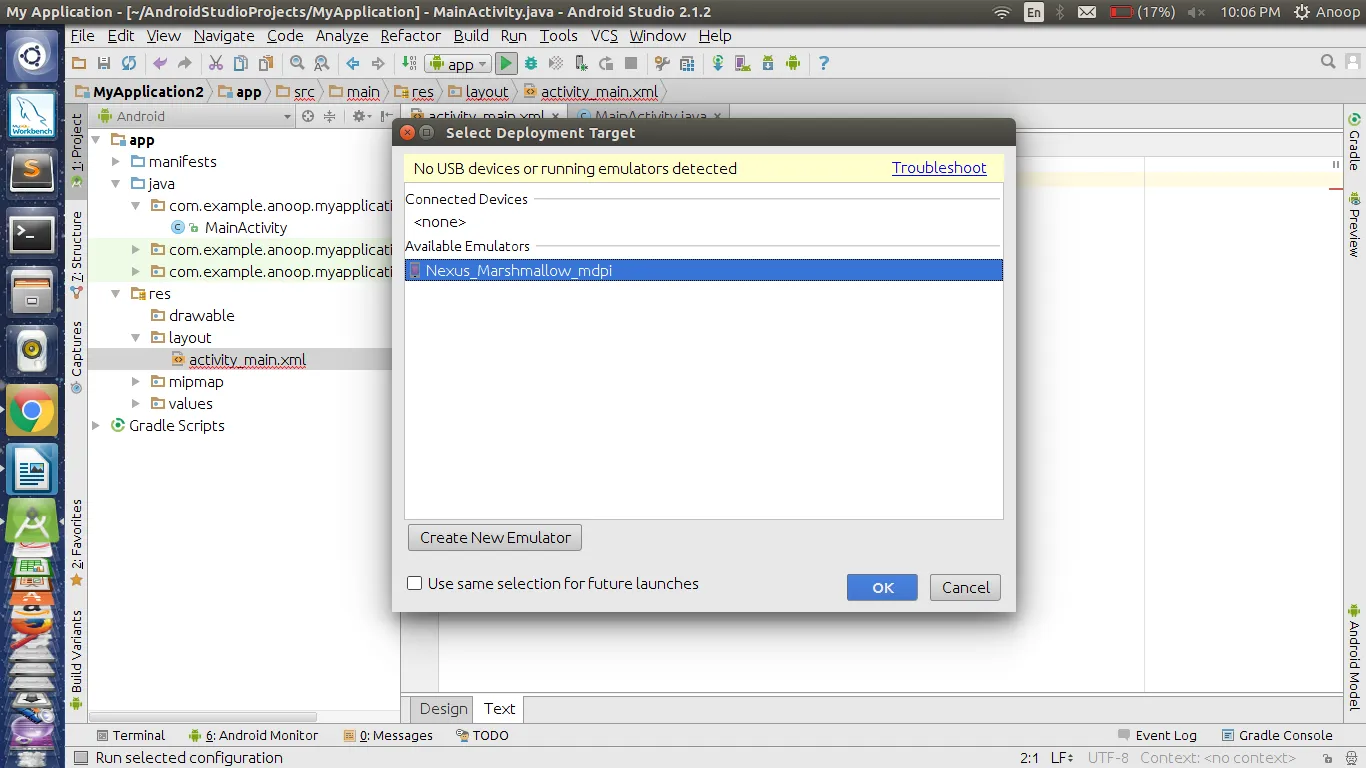
Task: Click the Help question mark icon
Action: tap(824, 63)
